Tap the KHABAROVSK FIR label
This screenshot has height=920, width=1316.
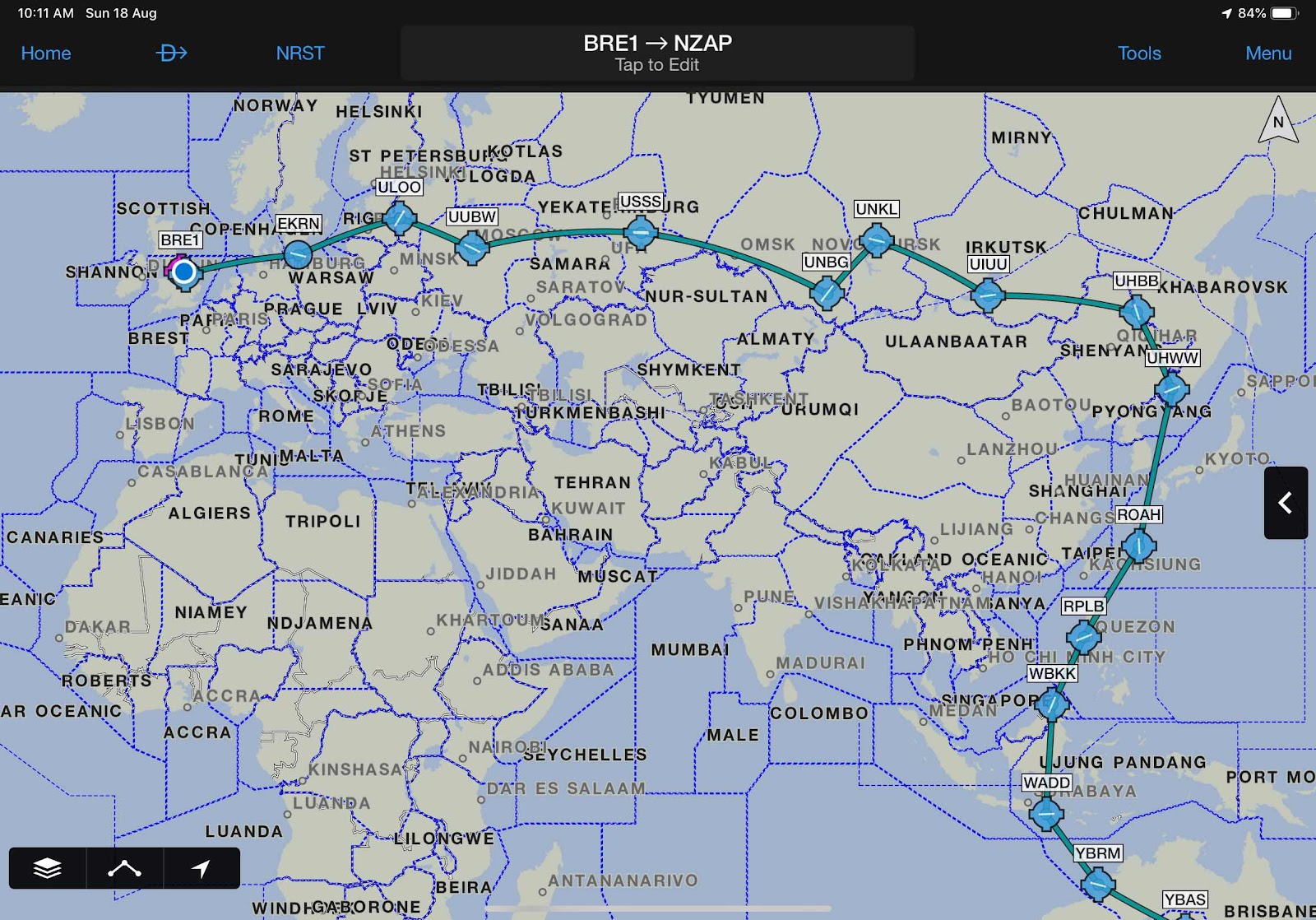tap(1223, 287)
